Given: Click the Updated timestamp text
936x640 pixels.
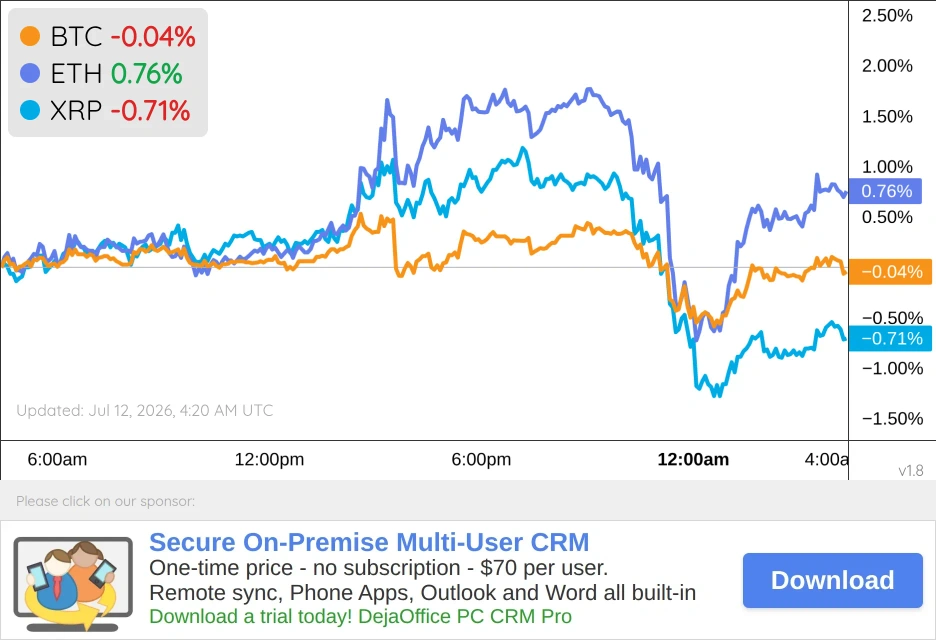Looking at the screenshot, I should pyautogui.click(x=144, y=410).
